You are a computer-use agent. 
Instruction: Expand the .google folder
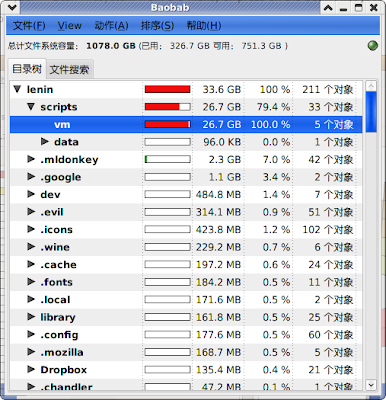click(x=31, y=177)
